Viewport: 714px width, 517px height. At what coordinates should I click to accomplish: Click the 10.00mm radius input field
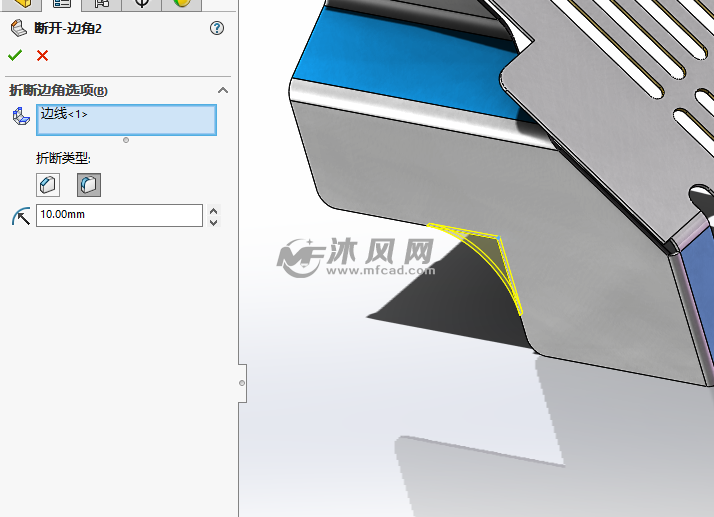pos(119,215)
